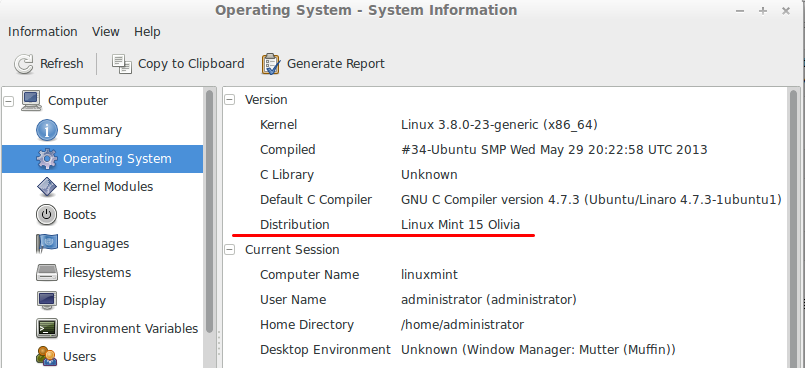805x368 pixels.
Task: Copy to Clipboard button
Action: pos(178,64)
